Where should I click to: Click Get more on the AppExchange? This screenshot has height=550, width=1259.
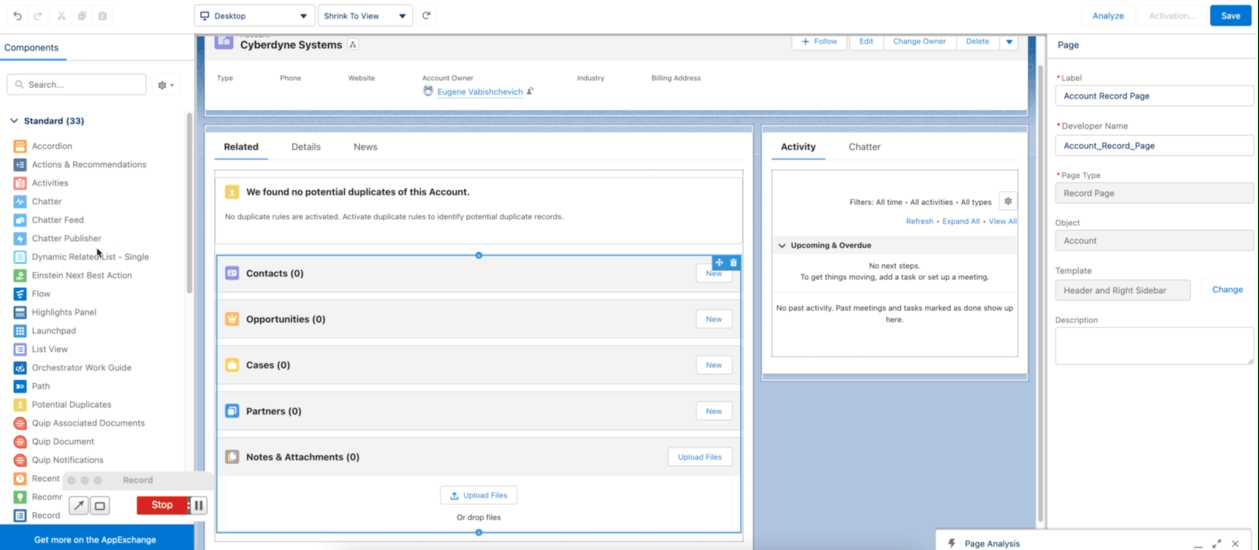[x=95, y=539]
